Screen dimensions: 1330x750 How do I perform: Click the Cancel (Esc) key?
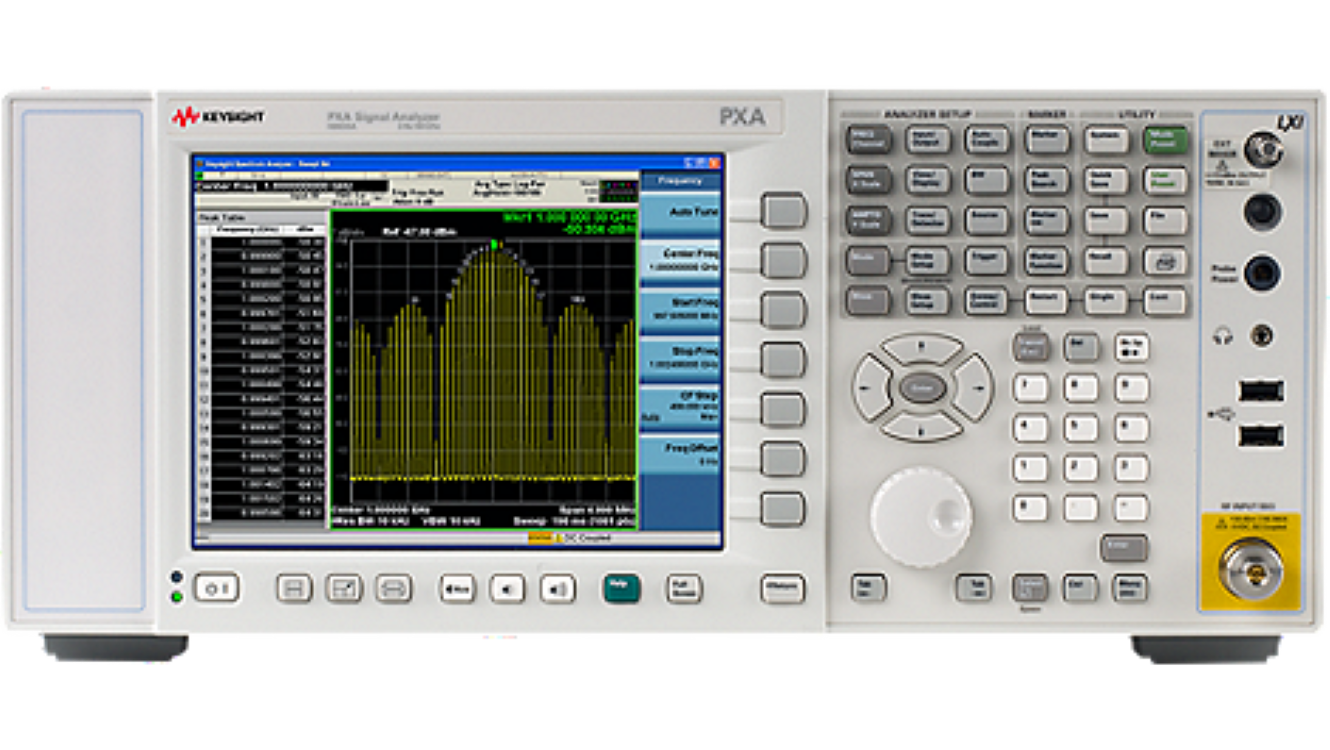(1030, 347)
